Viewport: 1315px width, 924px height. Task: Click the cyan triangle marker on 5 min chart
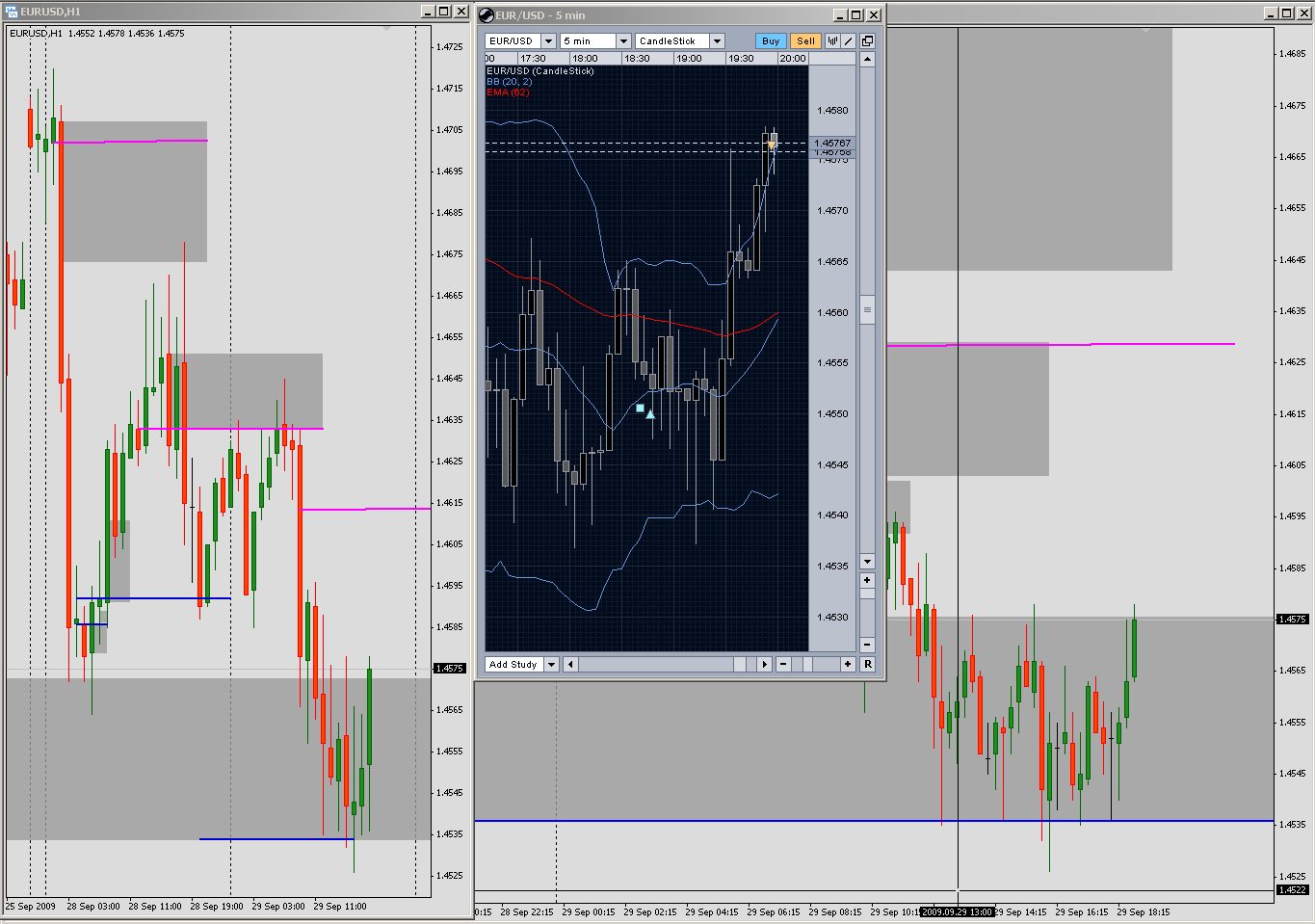(x=650, y=414)
